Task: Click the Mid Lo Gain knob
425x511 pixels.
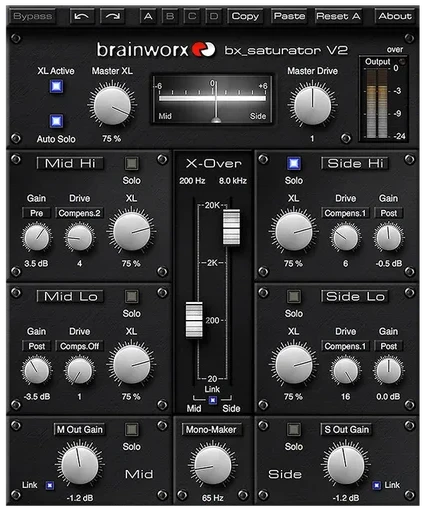Action: [37, 371]
